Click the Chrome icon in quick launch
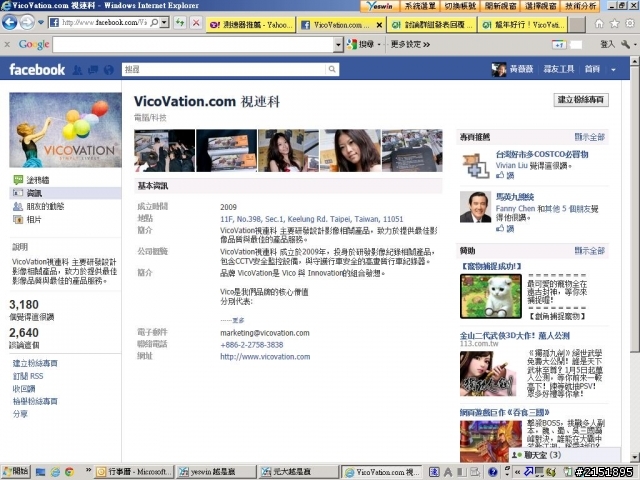The width and height of the screenshot is (640, 480). coord(69,472)
